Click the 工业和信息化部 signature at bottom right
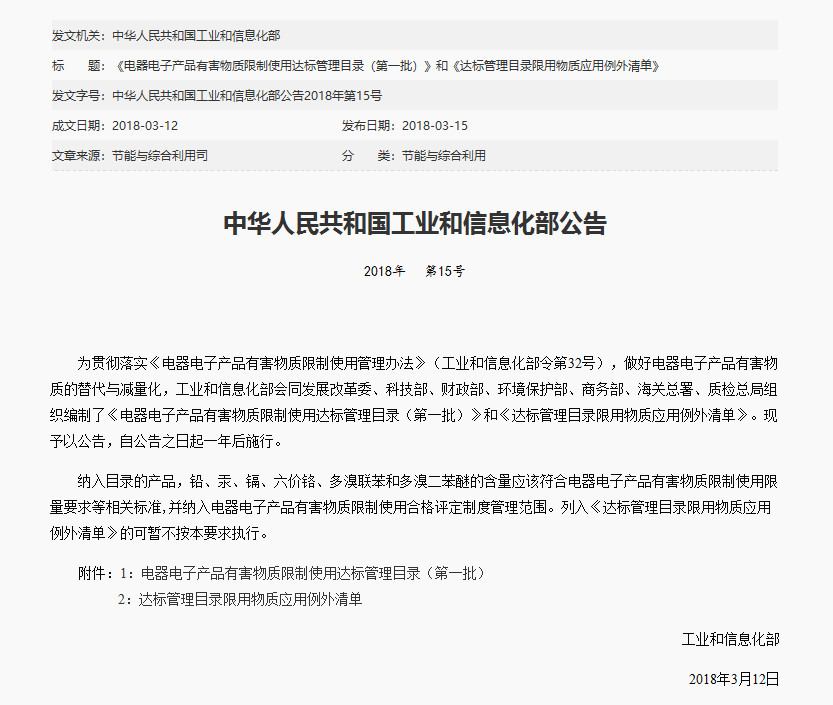The height and width of the screenshot is (705, 833). click(730, 639)
